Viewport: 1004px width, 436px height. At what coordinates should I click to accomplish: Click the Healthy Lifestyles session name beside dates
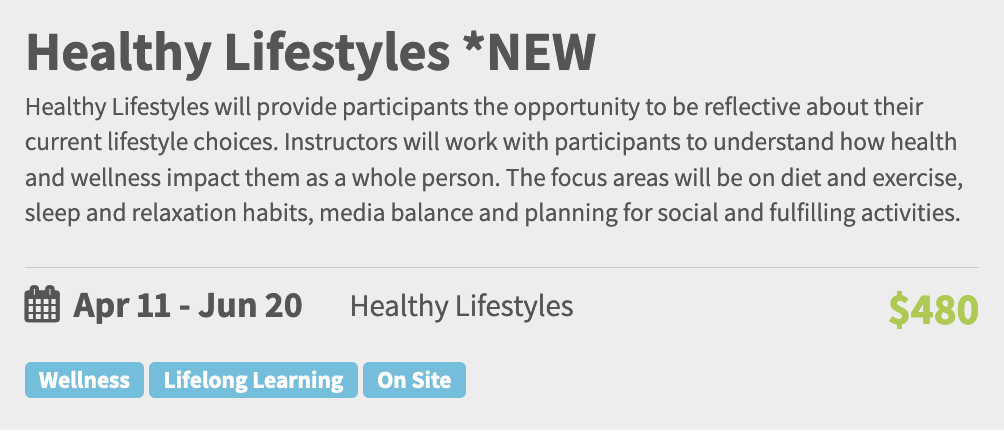[461, 305]
